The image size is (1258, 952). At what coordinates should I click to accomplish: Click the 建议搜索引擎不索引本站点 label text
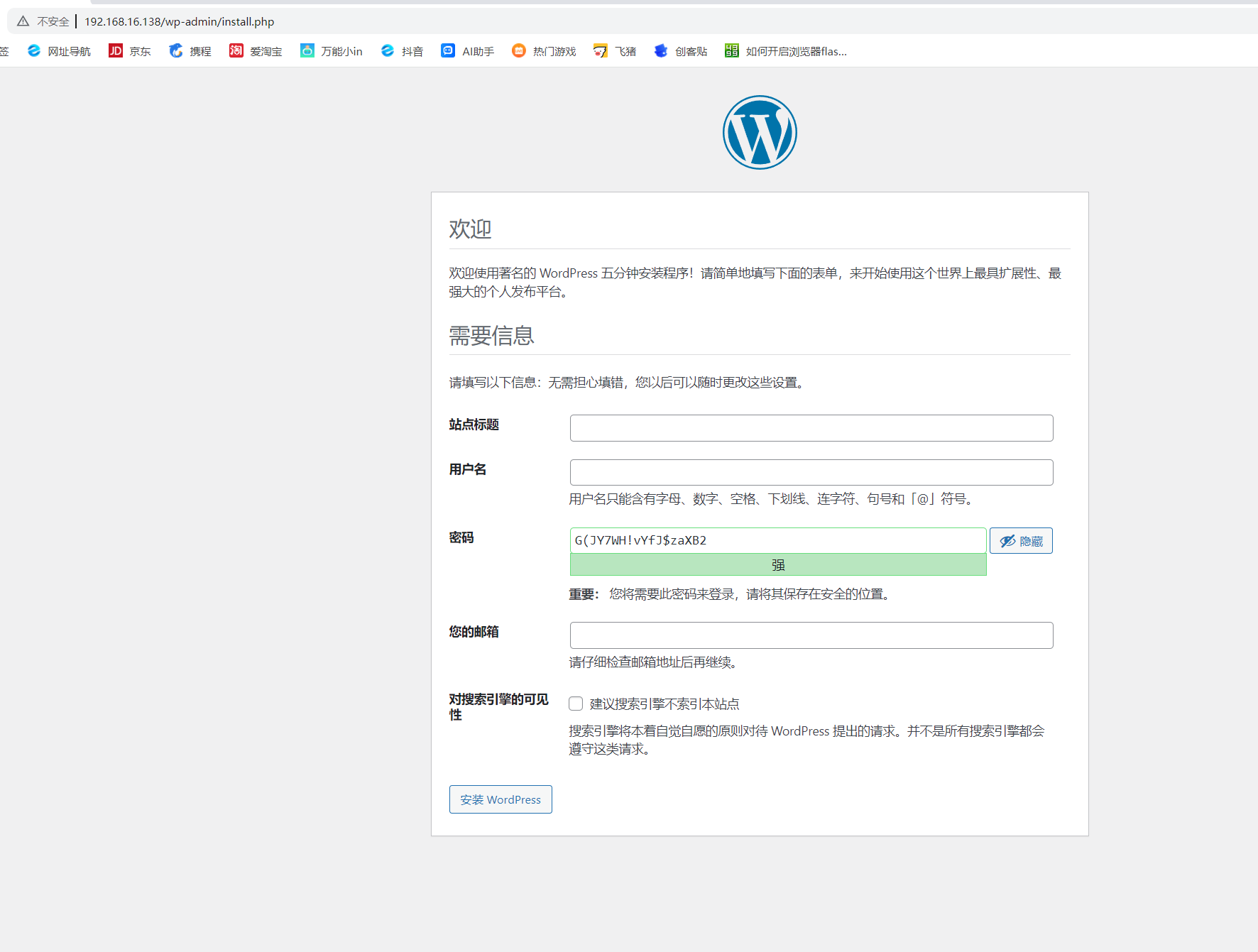(664, 704)
